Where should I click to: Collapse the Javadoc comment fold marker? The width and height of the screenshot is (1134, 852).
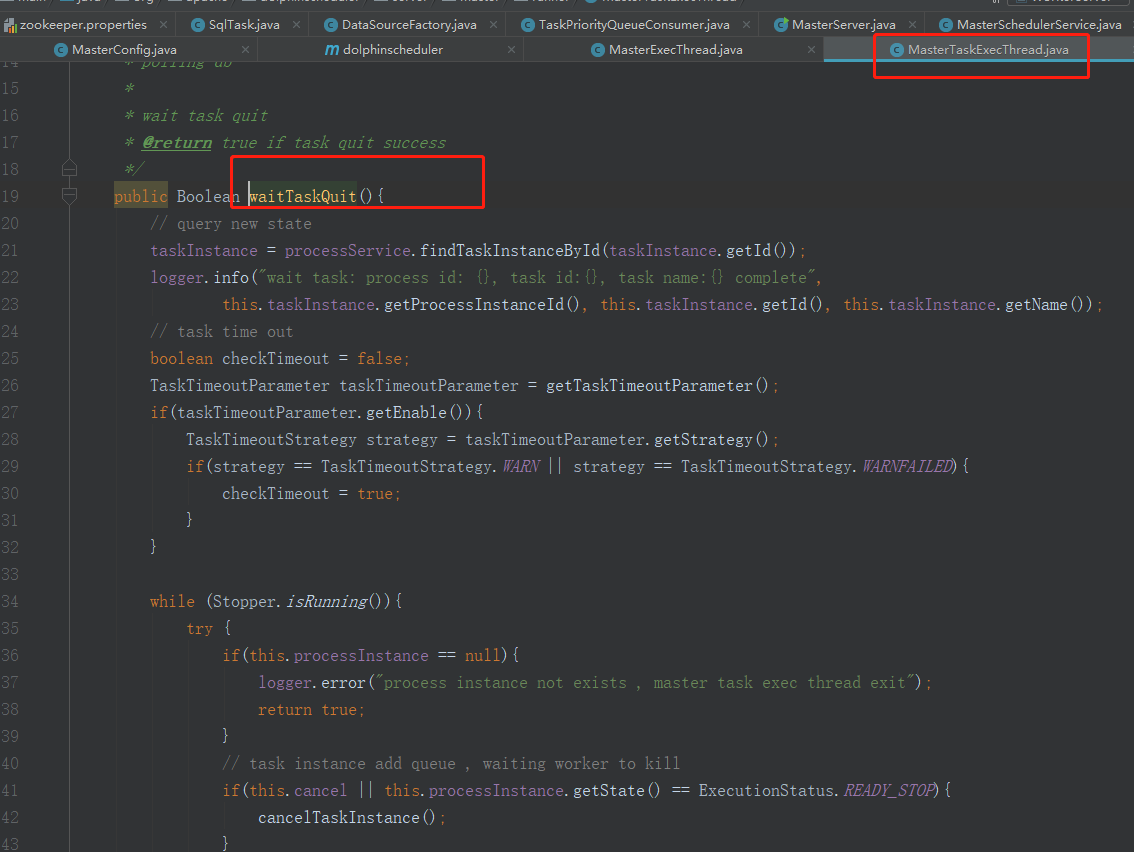69,169
